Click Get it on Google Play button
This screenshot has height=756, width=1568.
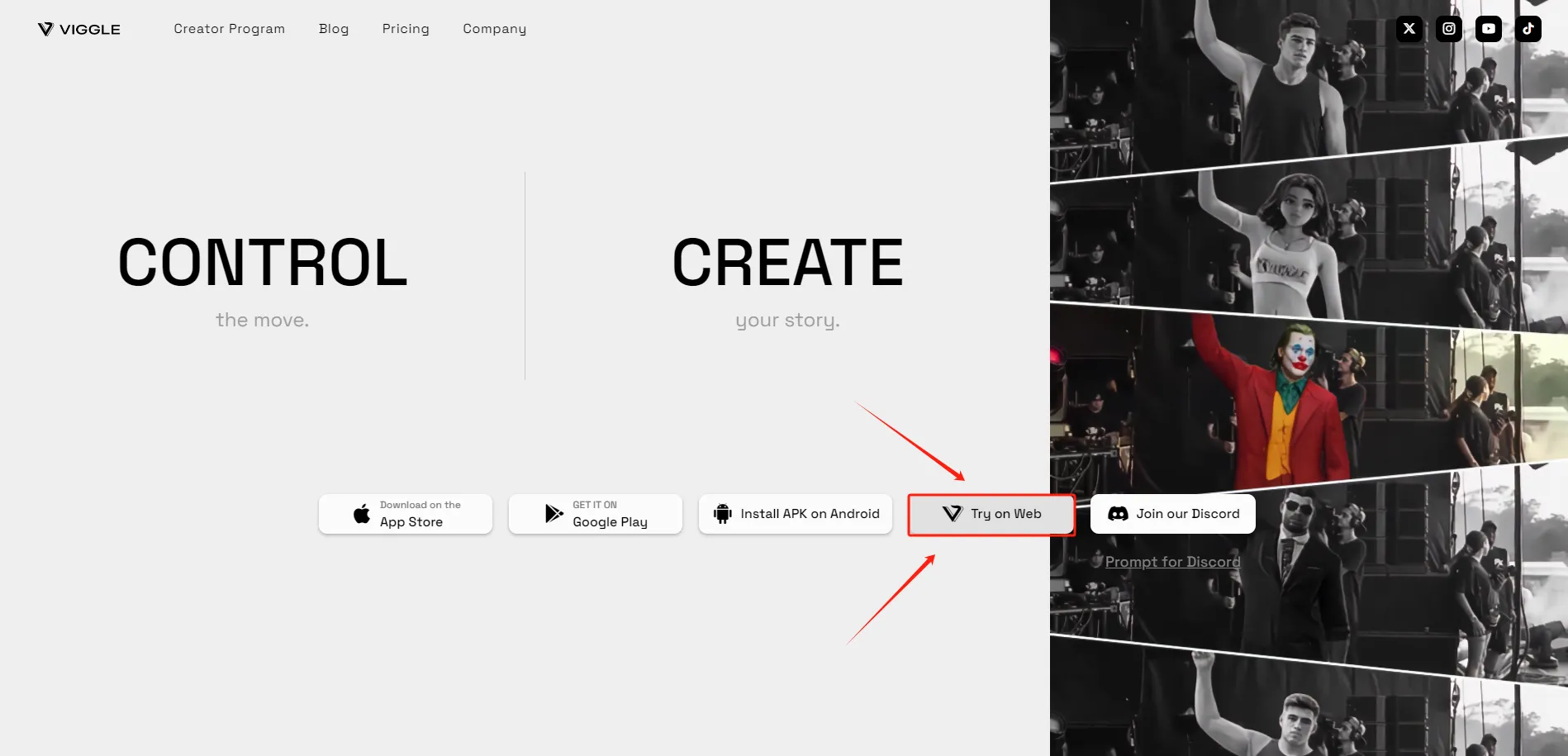(596, 514)
